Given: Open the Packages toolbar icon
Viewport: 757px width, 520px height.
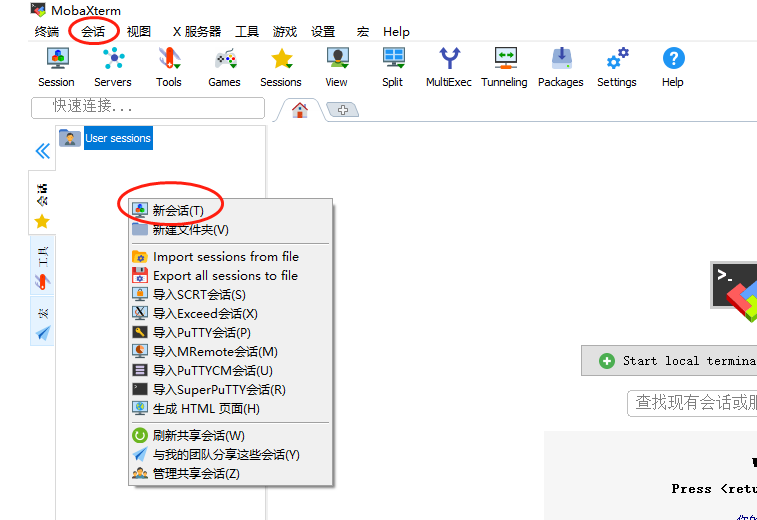Looking at the screenshot, I should click(x=561, y=67).
